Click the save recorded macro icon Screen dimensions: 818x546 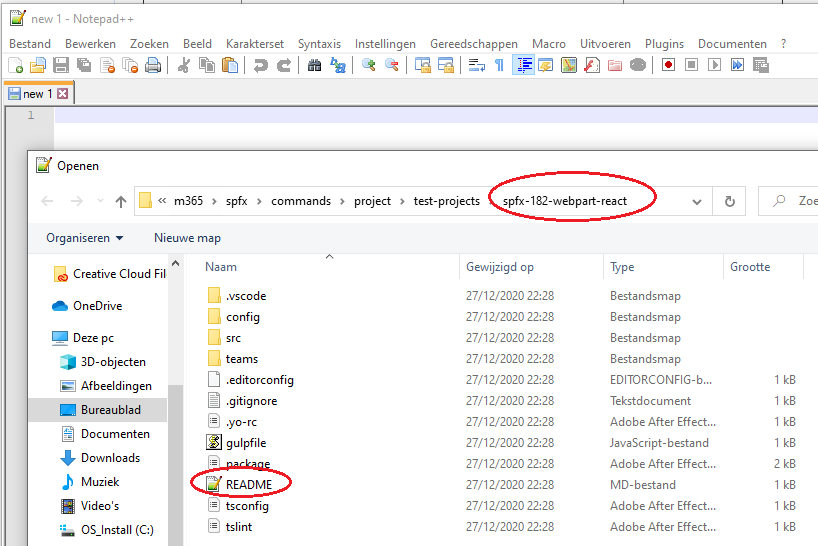point(761,65)
